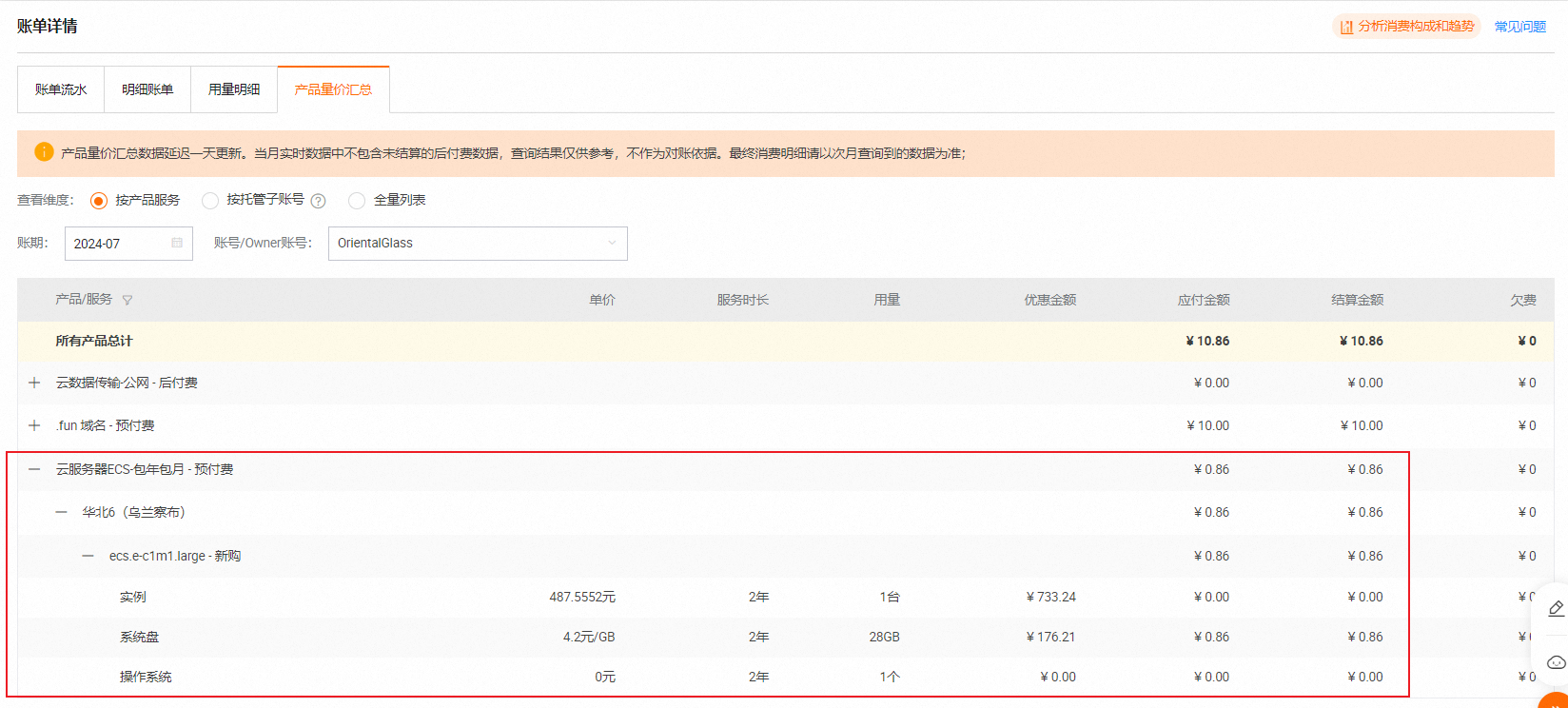Expand the 云数据传输-公网 后付费 row

tap(34, 383)
